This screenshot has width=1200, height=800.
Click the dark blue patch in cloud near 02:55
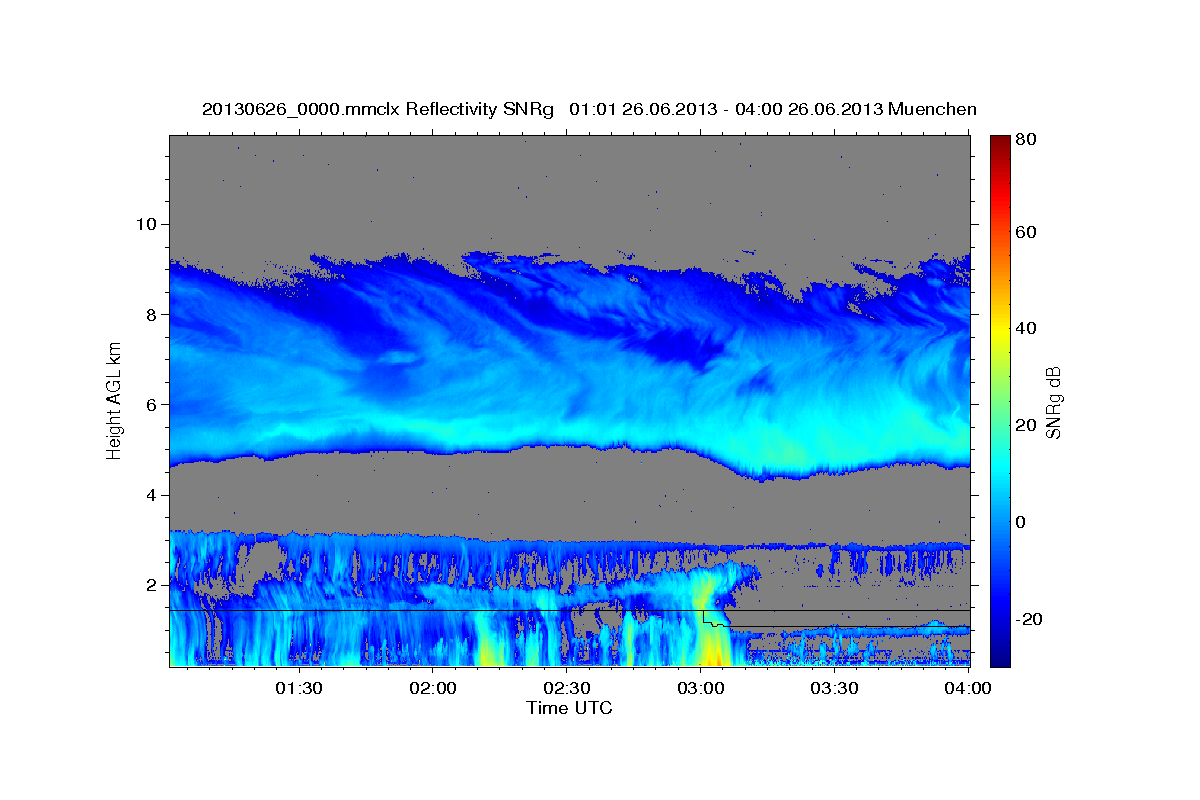point(685,348)
